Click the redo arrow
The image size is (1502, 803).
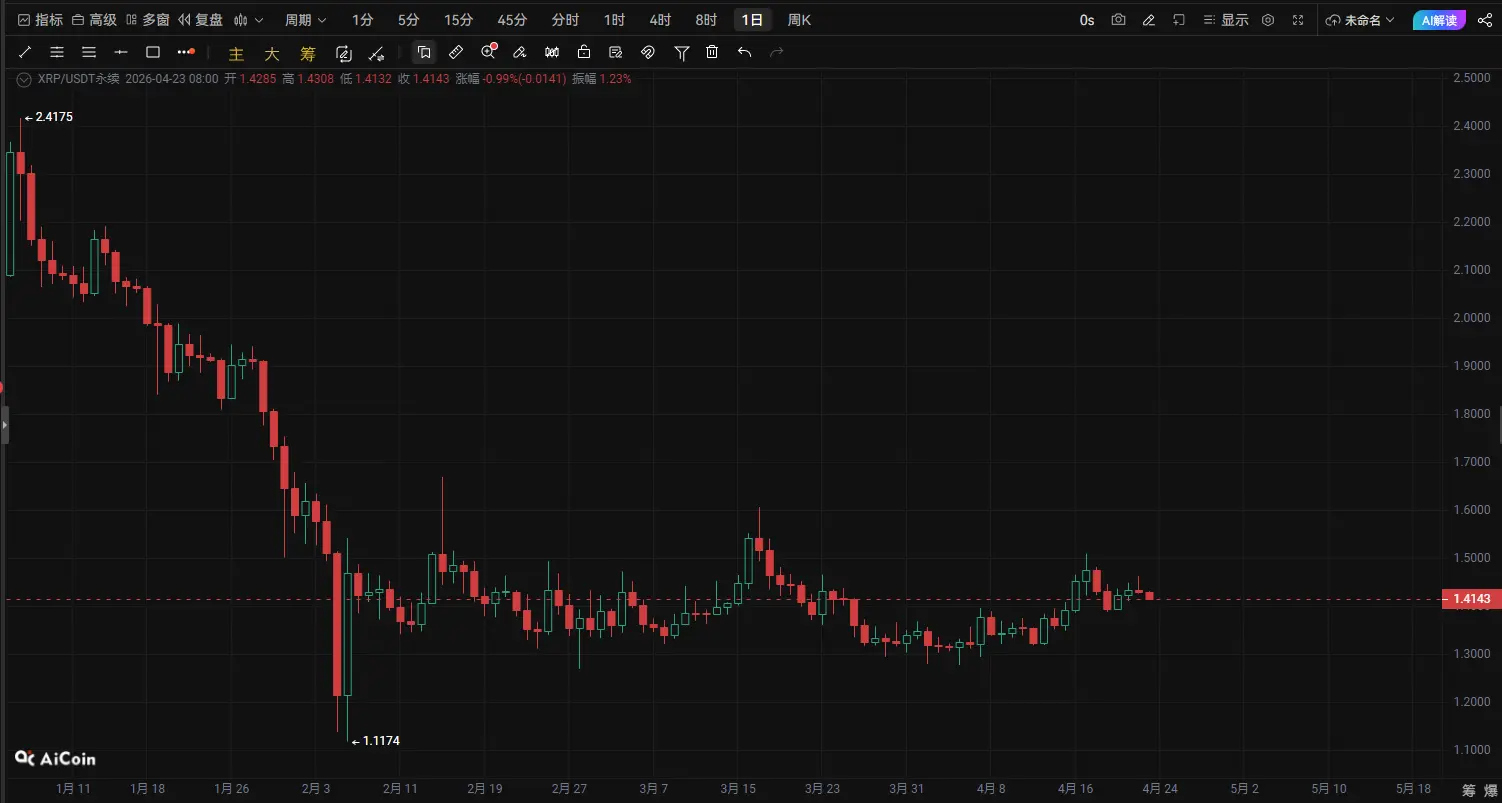point(777,52)
